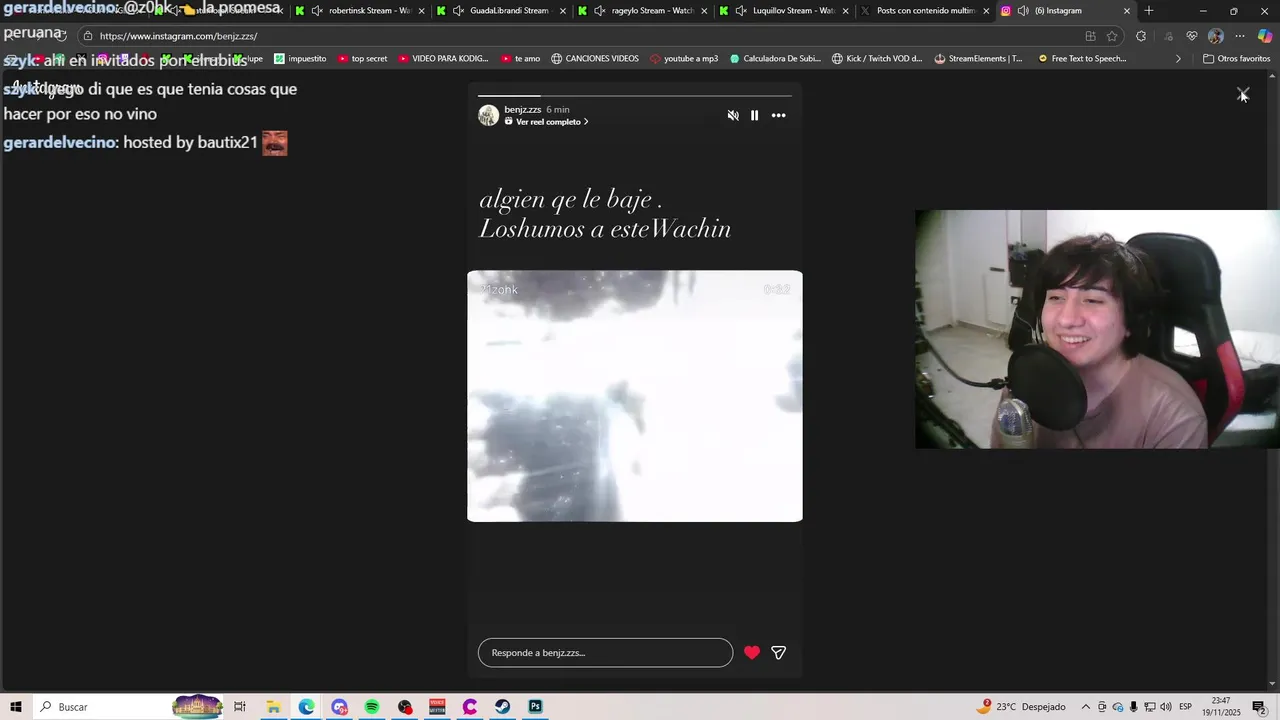Open browser essentials heart-pulse icon
Screen dimensions: 1280x720
point(1192,36)
